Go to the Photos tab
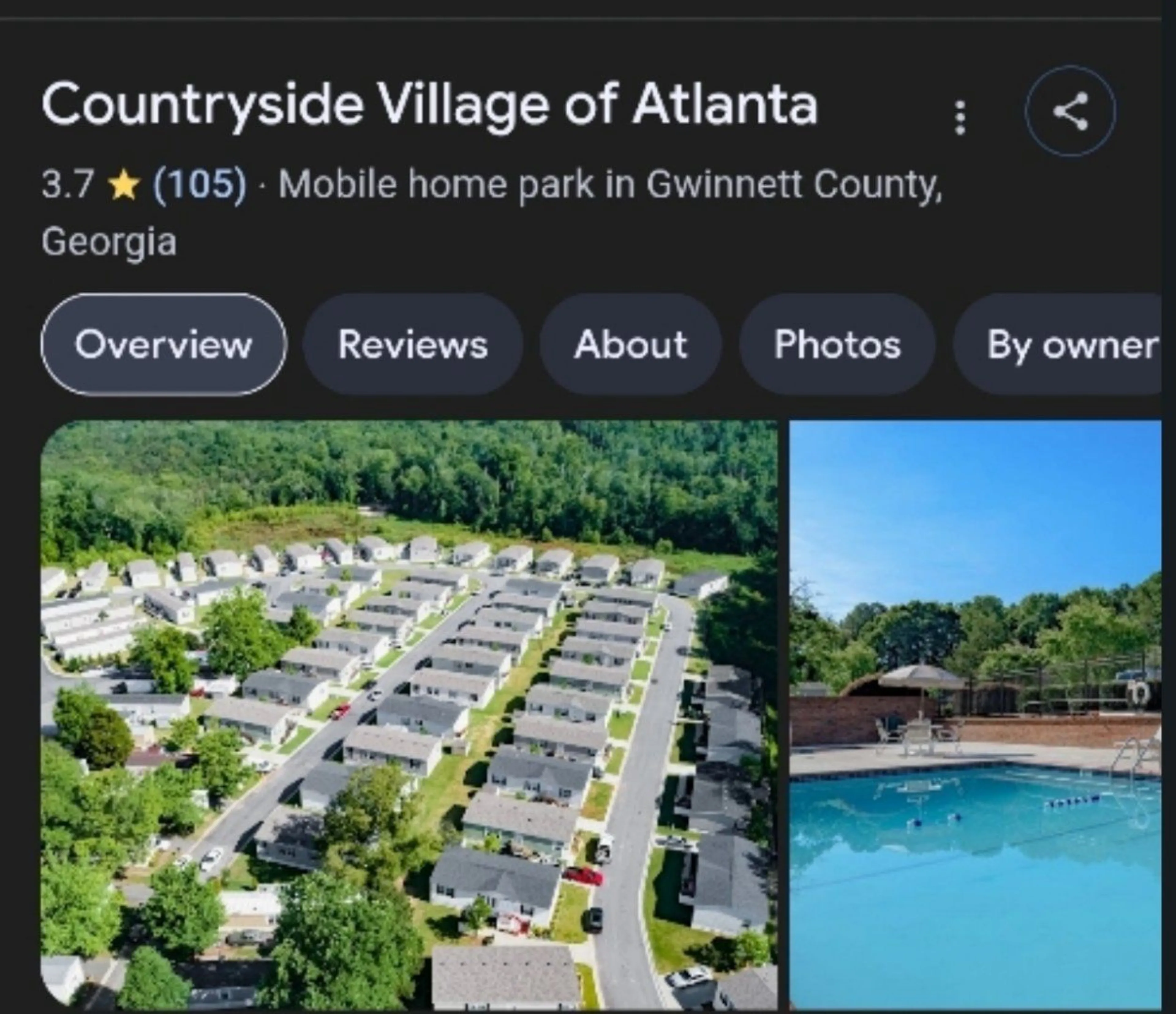This screenshot has width=1176, height=1014. [x=837, y=344]
